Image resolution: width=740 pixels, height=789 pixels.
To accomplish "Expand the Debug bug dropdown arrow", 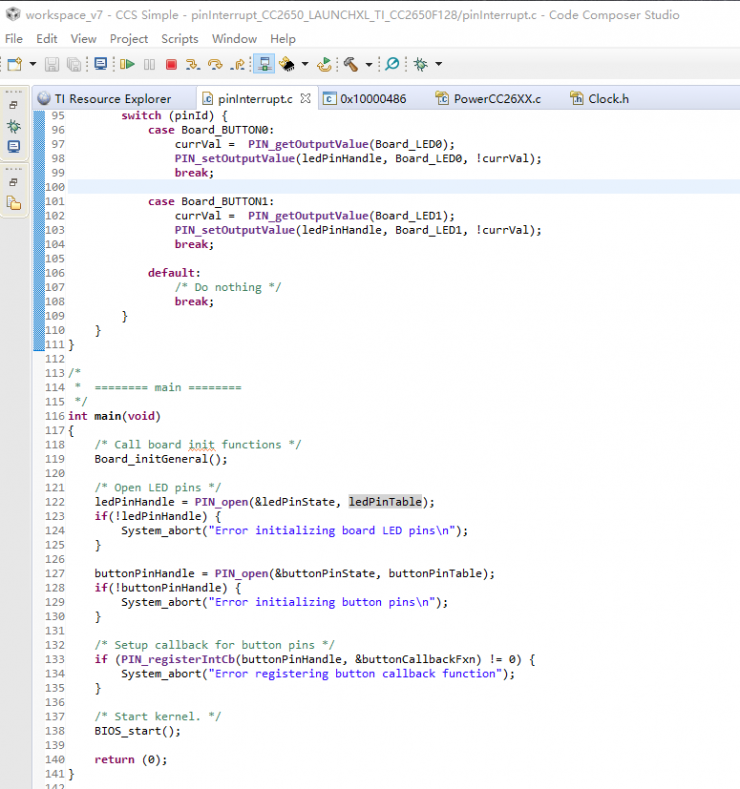I will pos(438,64).
